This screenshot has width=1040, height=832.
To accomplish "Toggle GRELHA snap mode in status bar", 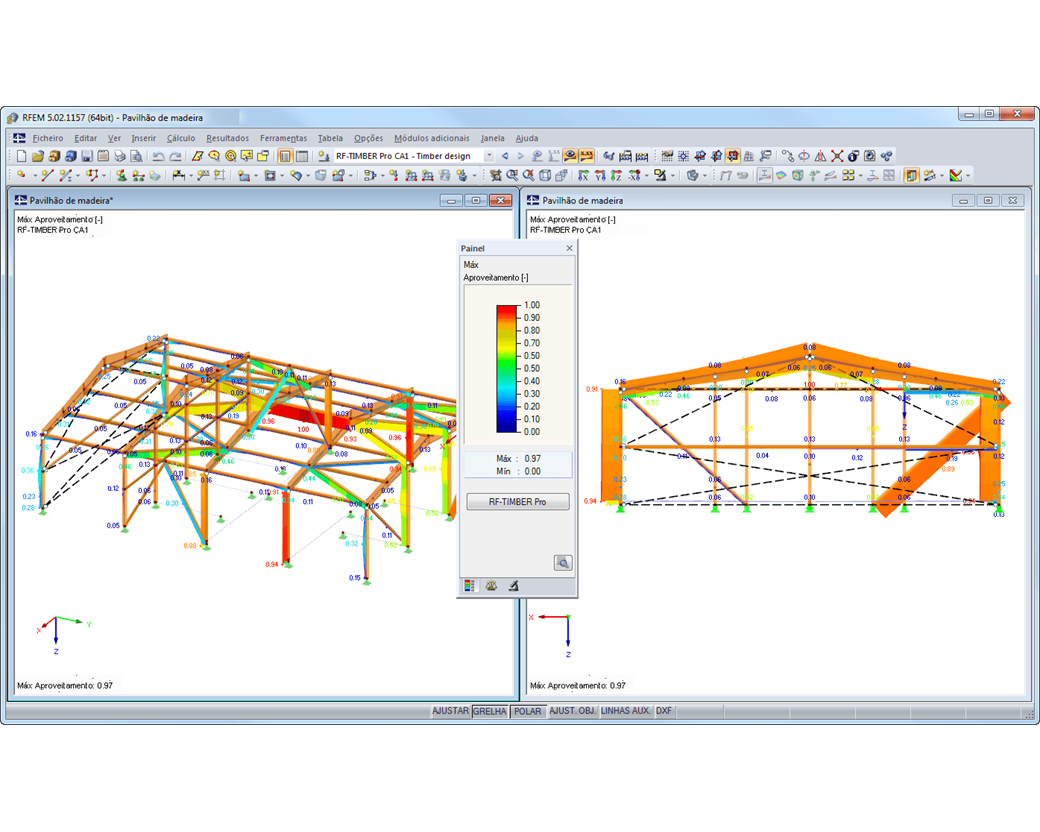I will (x=490, y=711).
